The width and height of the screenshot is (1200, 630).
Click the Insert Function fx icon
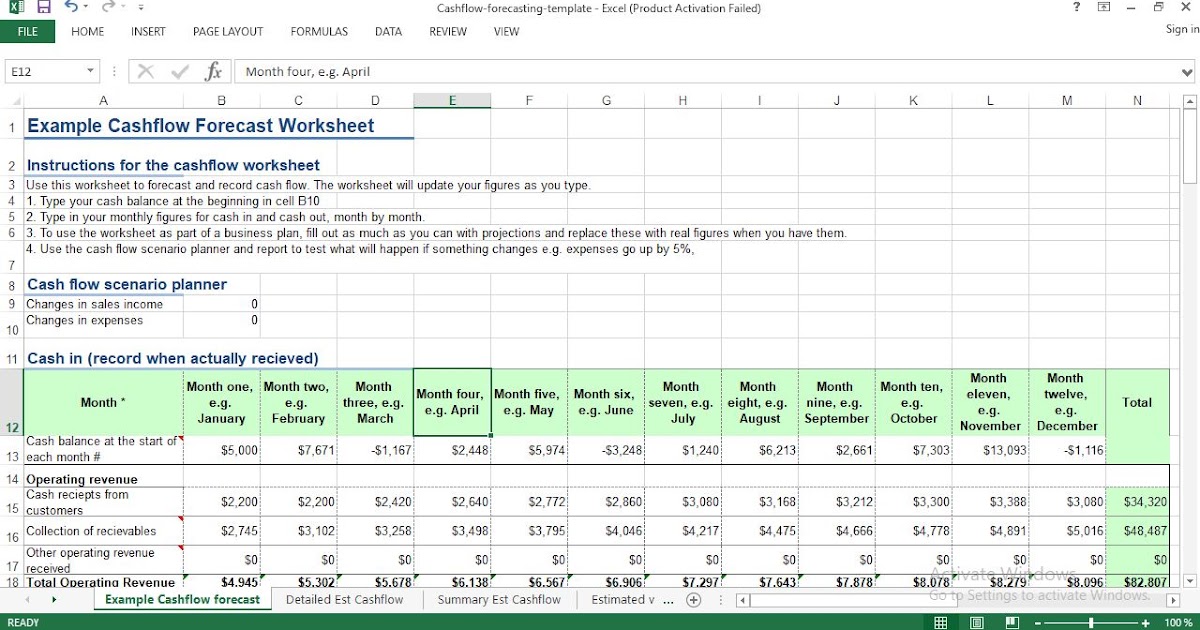pyautogui.click(x=213, y=71)
